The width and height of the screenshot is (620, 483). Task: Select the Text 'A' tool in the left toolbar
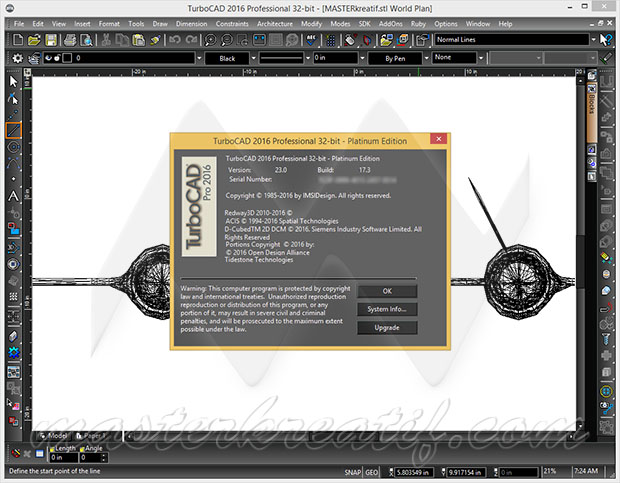13,196
